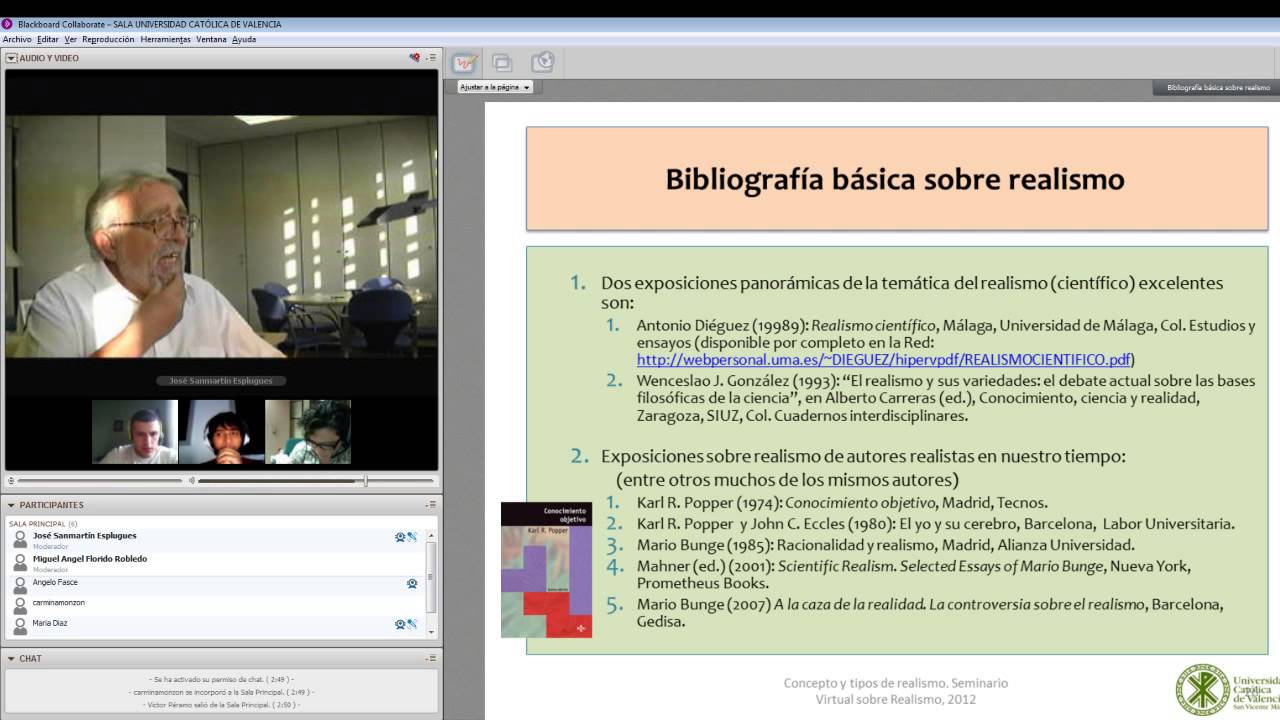Switch to application sharing mode
The height and width of the screenshot is (720, 1280).
503,63
